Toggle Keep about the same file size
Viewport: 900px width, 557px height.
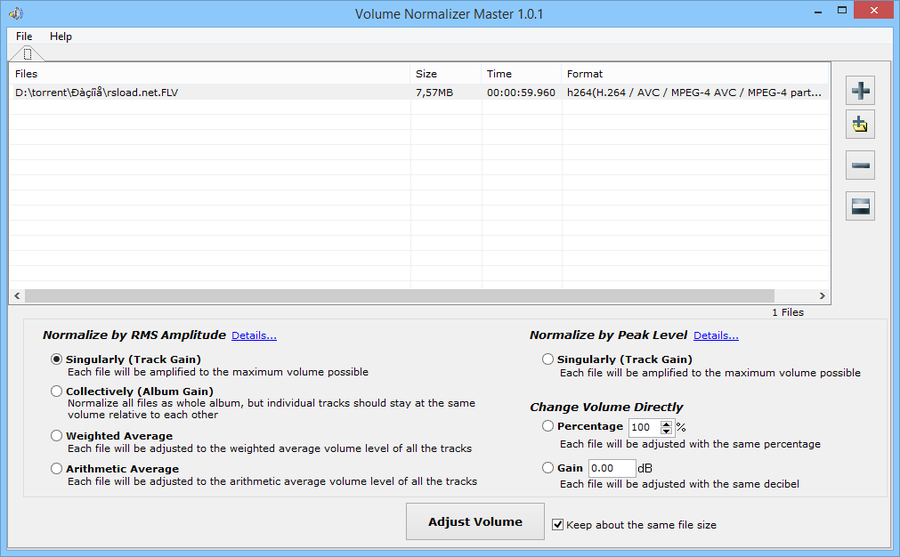click(x=557, y=525)
